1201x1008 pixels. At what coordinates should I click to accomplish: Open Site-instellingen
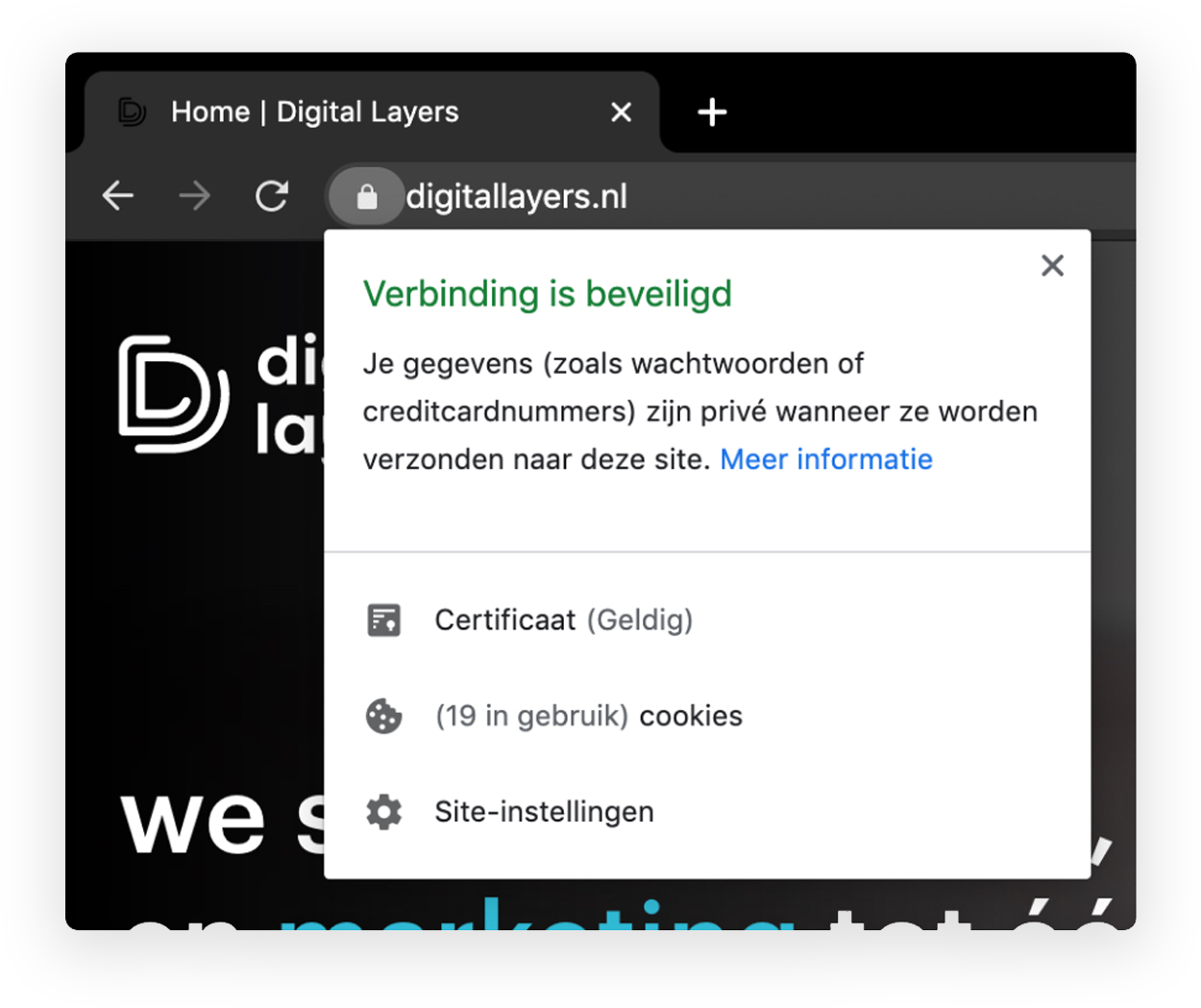tap(707, 812)
